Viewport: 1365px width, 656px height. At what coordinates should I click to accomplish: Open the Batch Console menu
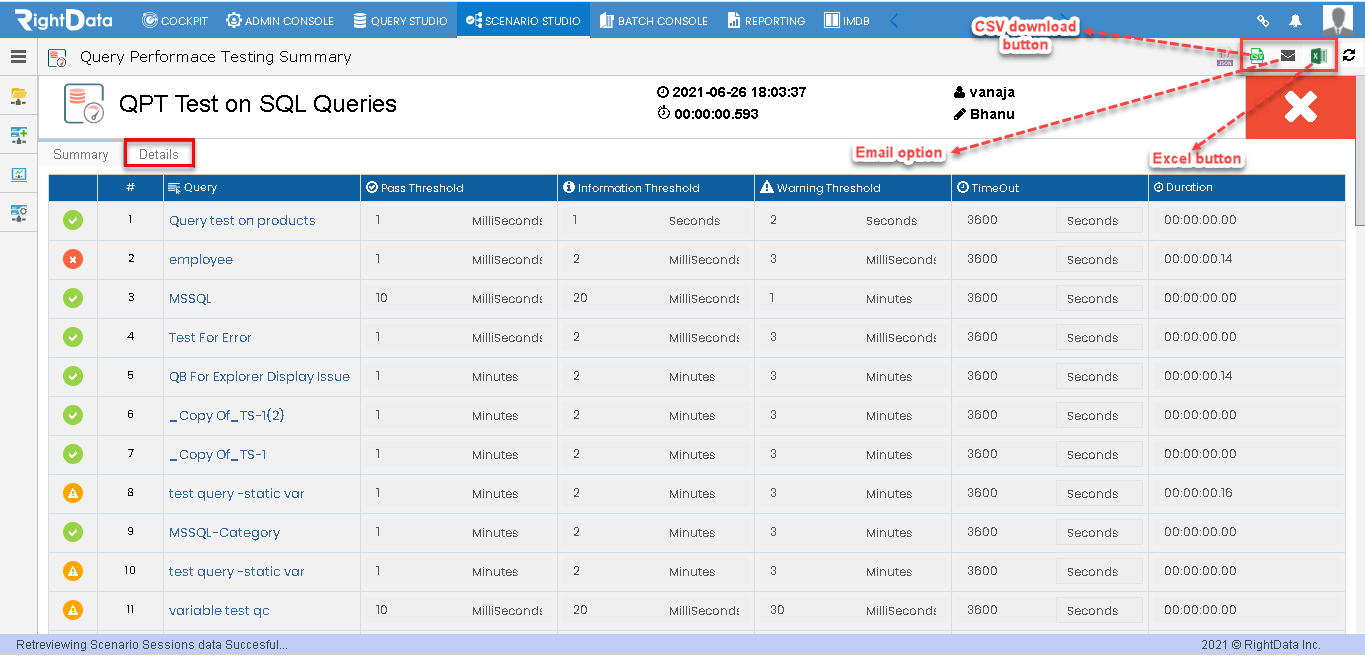click(653, 20)
